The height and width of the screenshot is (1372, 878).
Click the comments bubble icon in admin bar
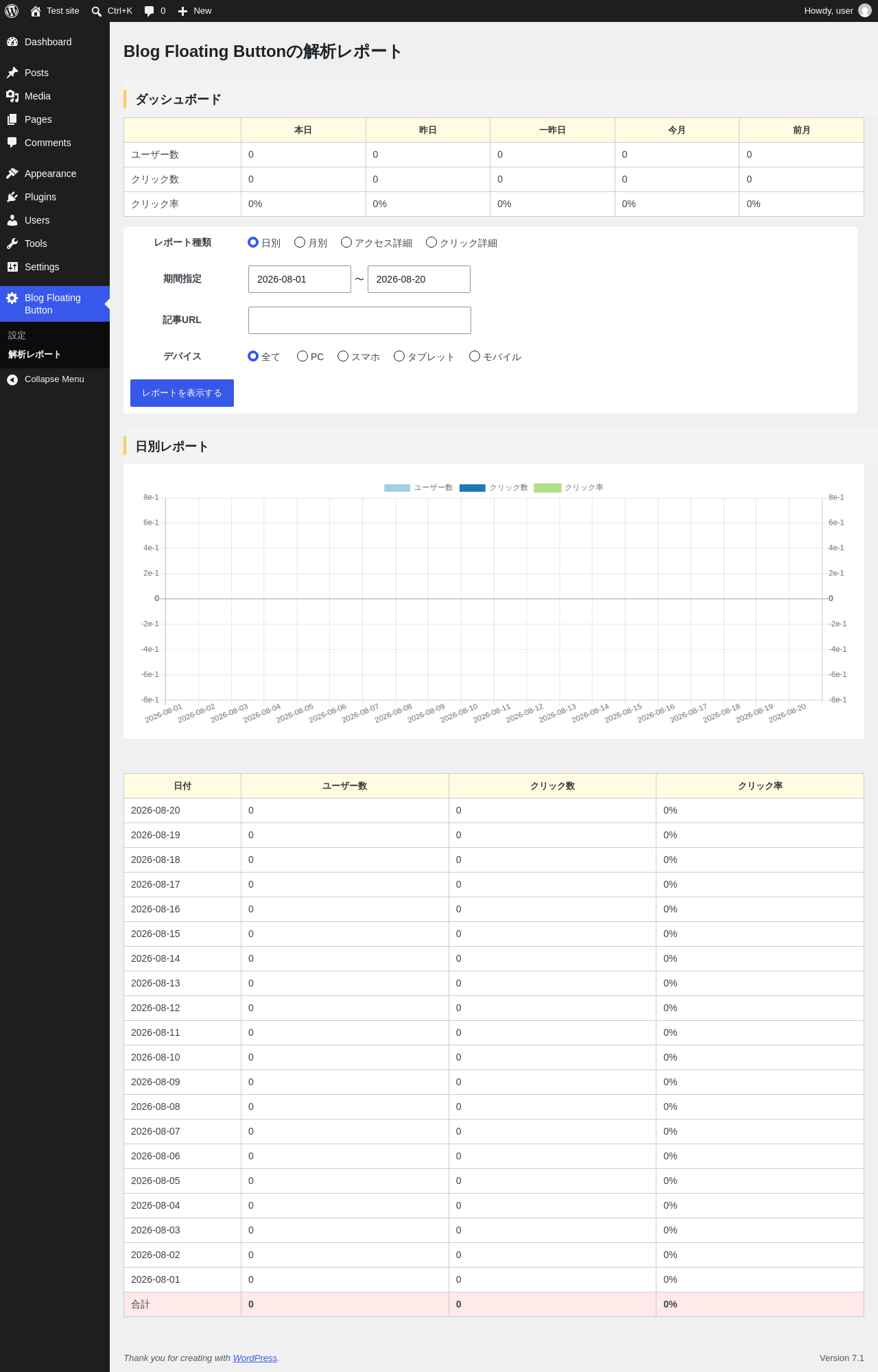pyautogui.click(x=149, y=11)
